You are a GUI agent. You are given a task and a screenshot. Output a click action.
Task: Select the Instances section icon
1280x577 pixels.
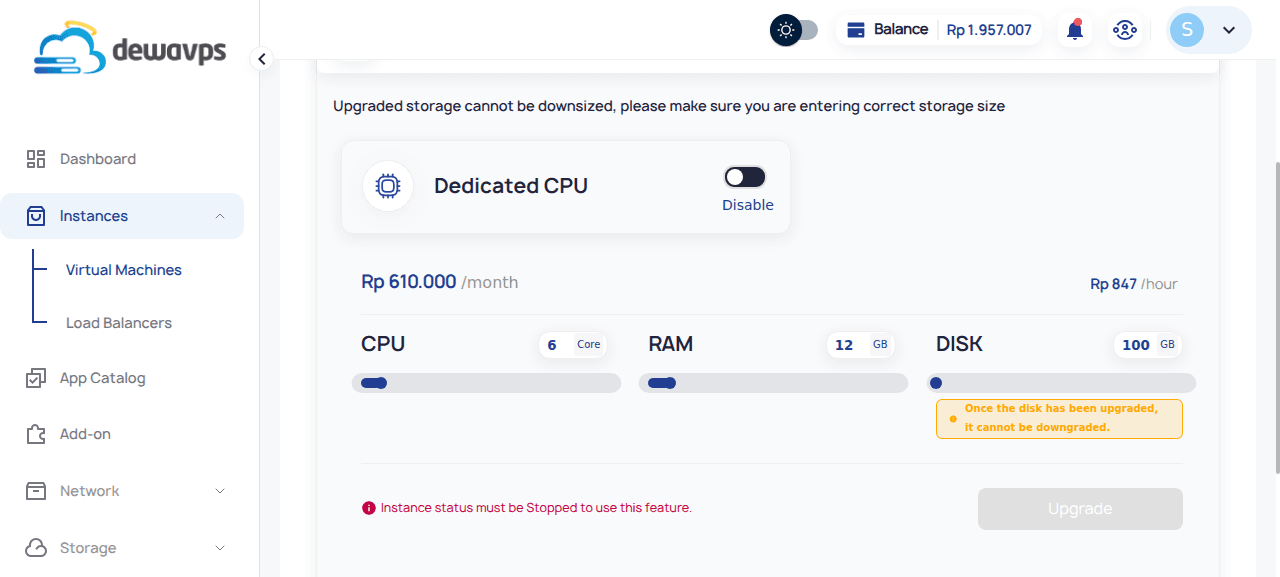pyautogui.click(x=36, y=215)
